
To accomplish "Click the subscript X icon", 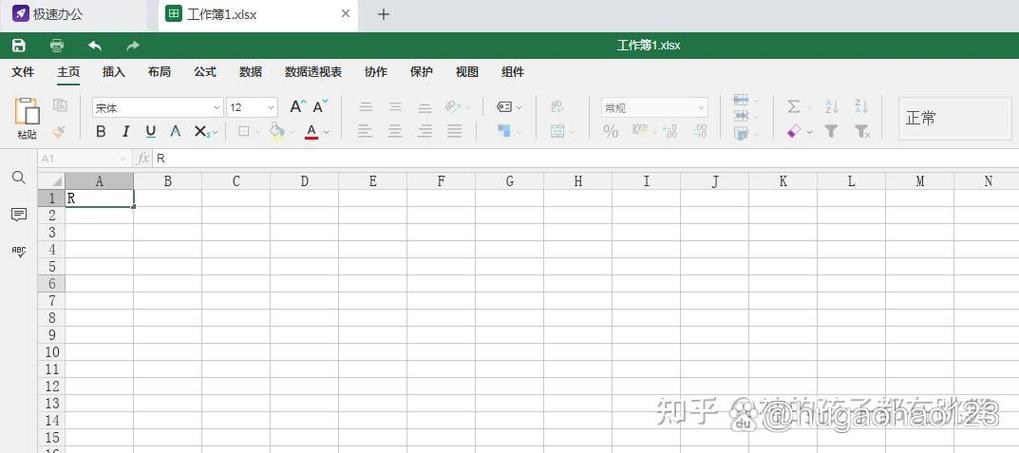I will point(201,131).
